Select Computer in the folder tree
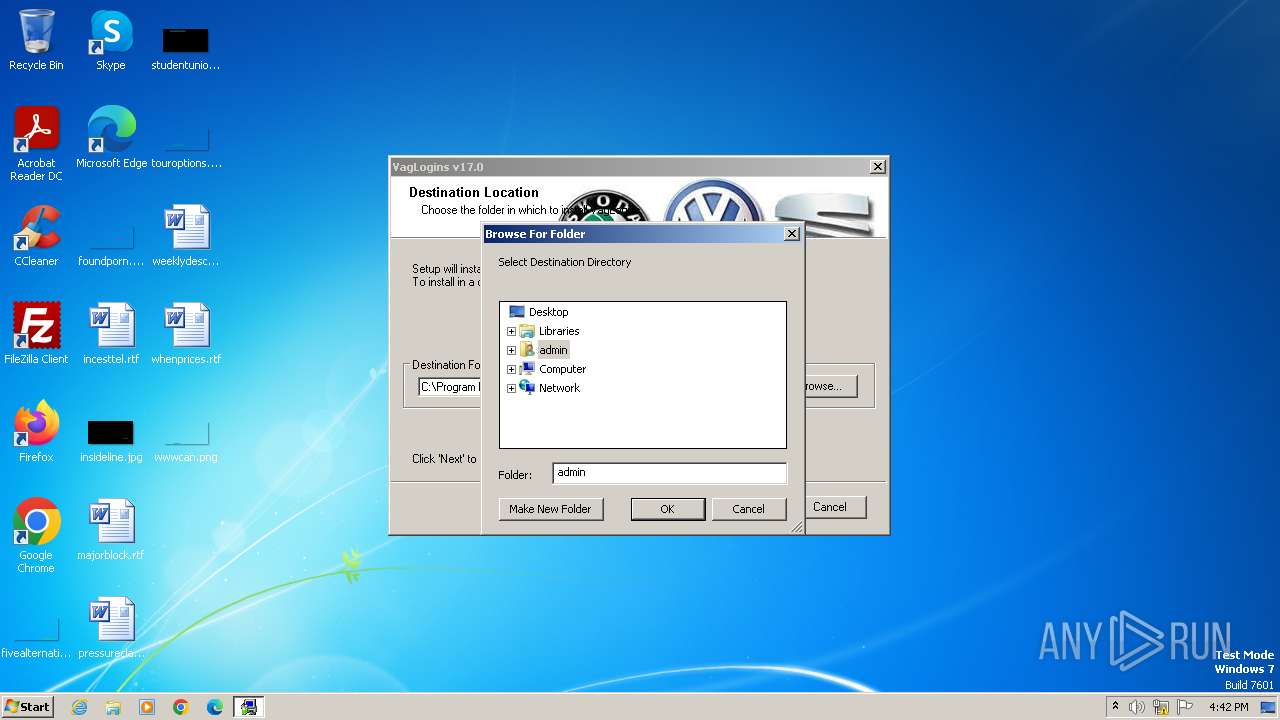Image resolution: width=1280 pixels, height=720 pixels. tap(562, 369)
